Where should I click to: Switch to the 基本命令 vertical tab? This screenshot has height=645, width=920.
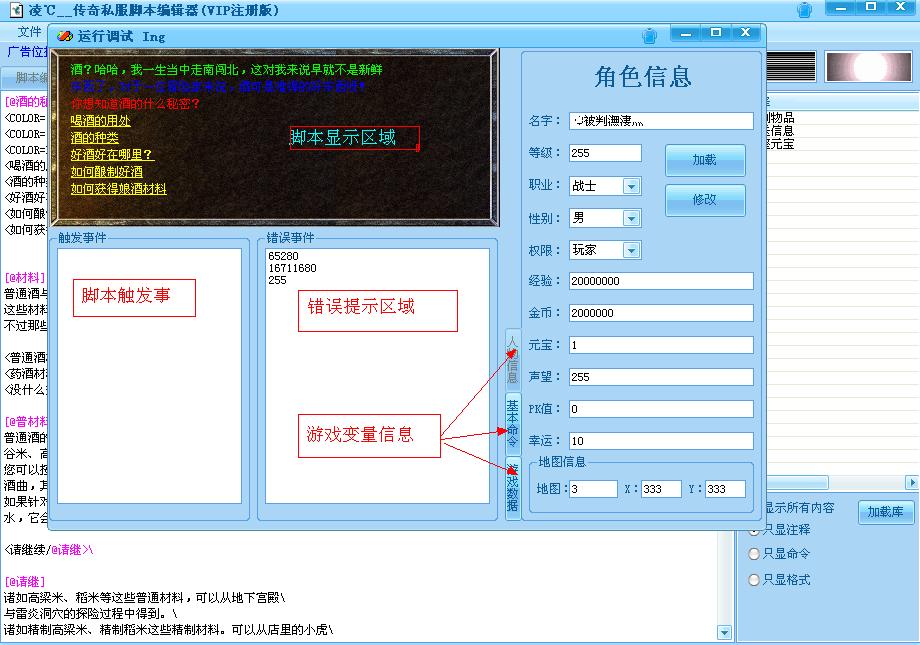point(512,421)
